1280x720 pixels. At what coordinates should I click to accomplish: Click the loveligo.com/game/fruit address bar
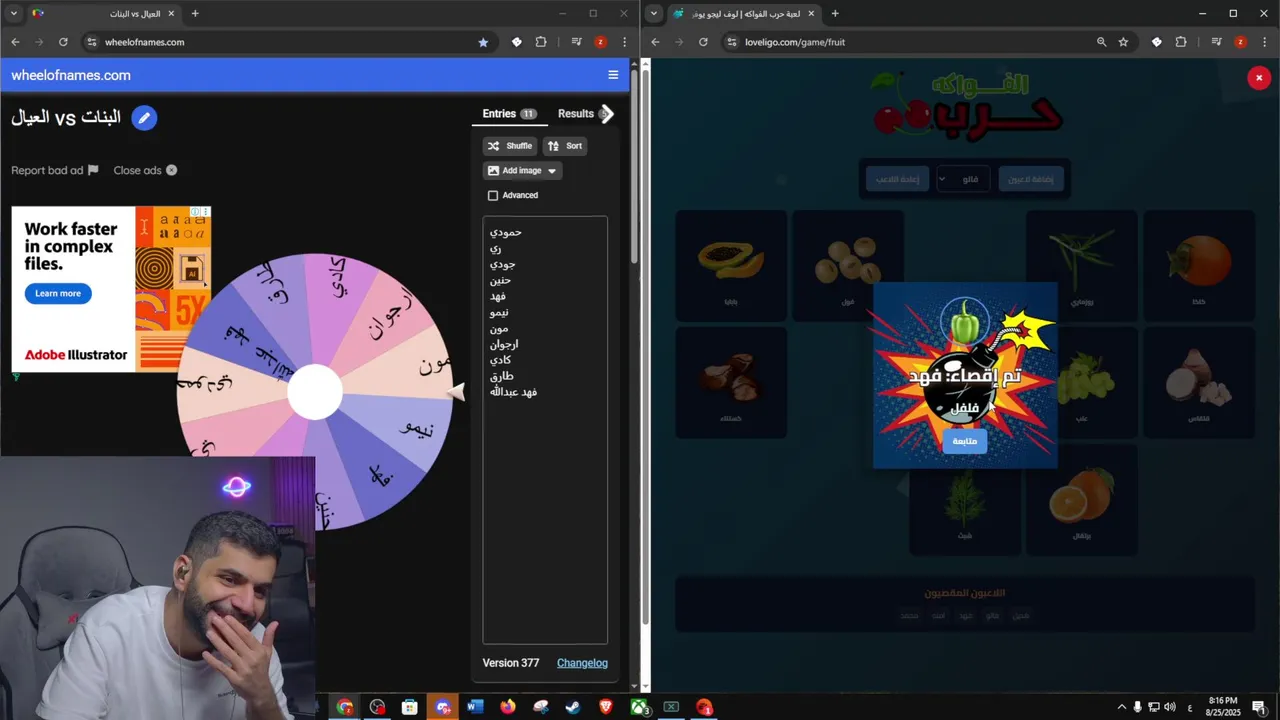[x=920, y=42]
